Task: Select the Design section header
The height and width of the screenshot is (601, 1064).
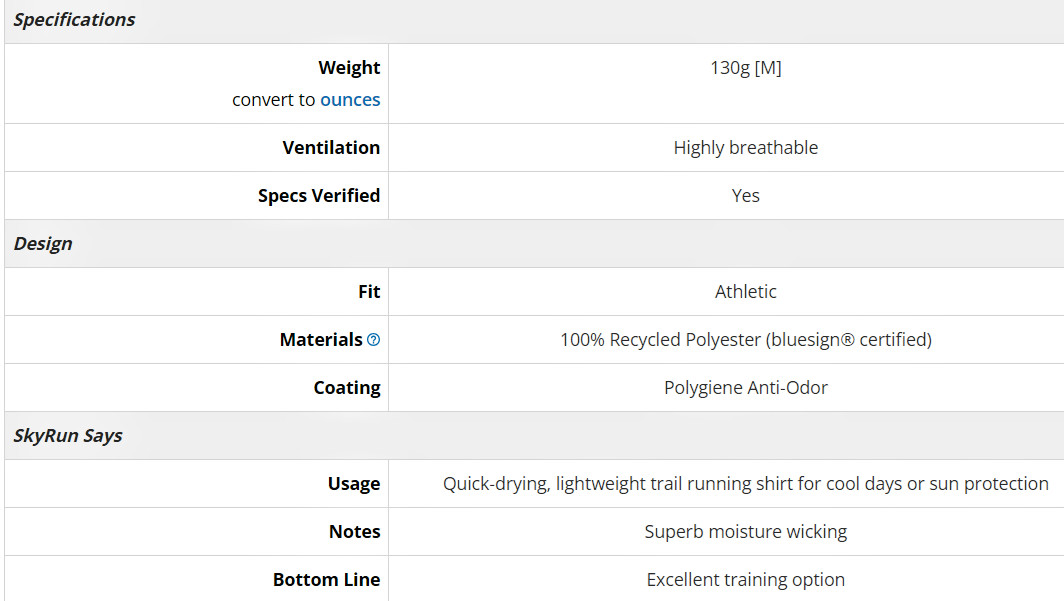Action: point(43,244)
